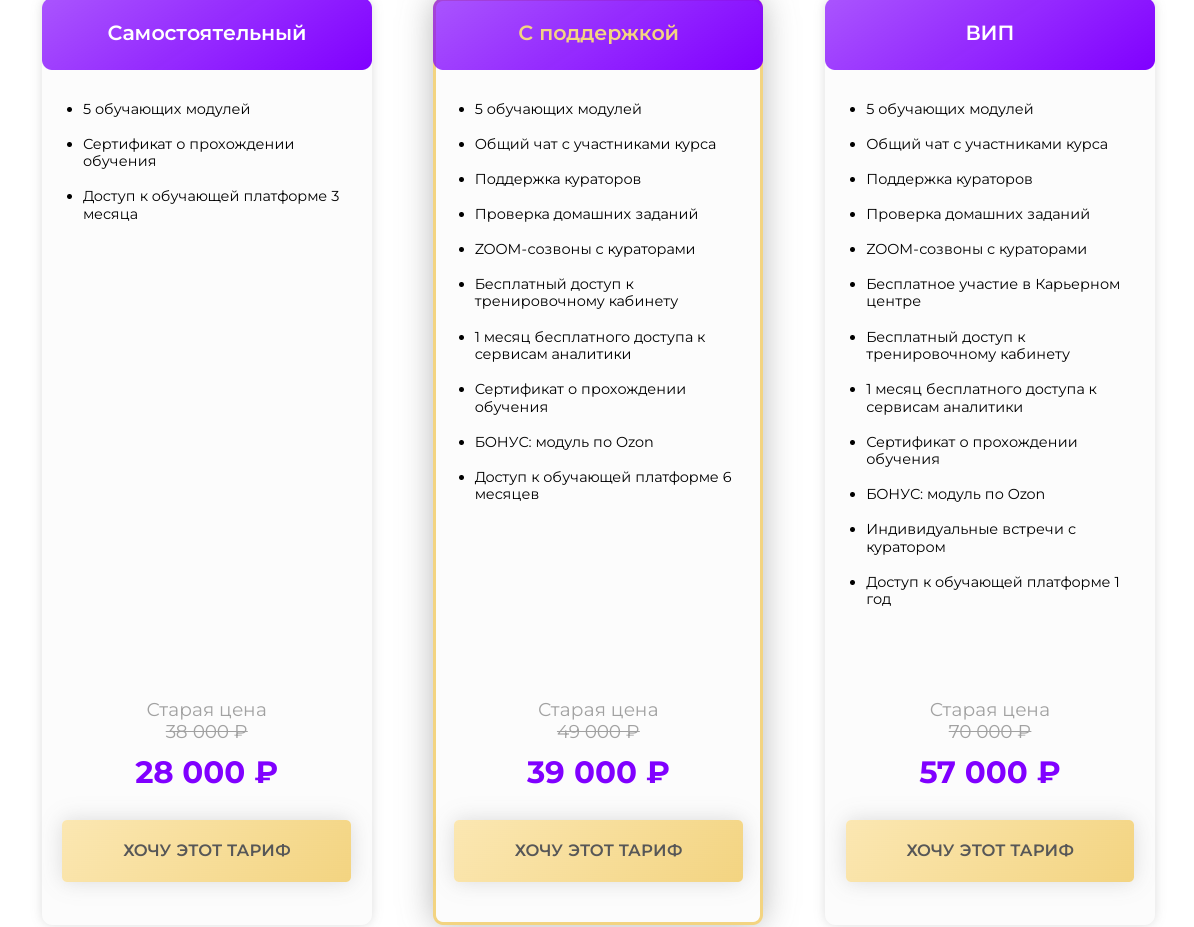Screen dimensions: 1194x927
Task: Choose "Хочу этот тариф" under the 39 000 ₽ price
Action: pyautogui.click(x=598, y=851)
